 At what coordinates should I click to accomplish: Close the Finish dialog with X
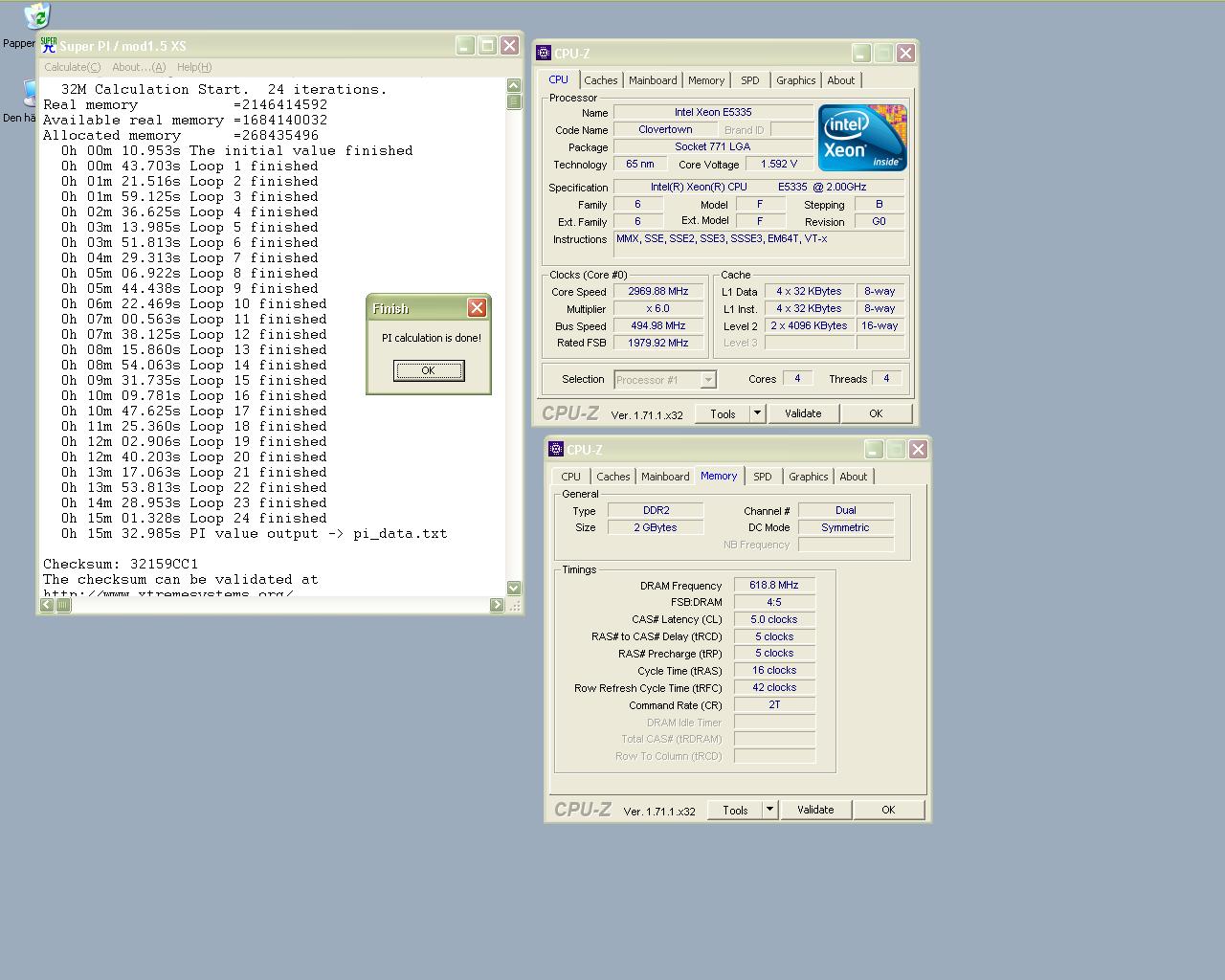477,307
